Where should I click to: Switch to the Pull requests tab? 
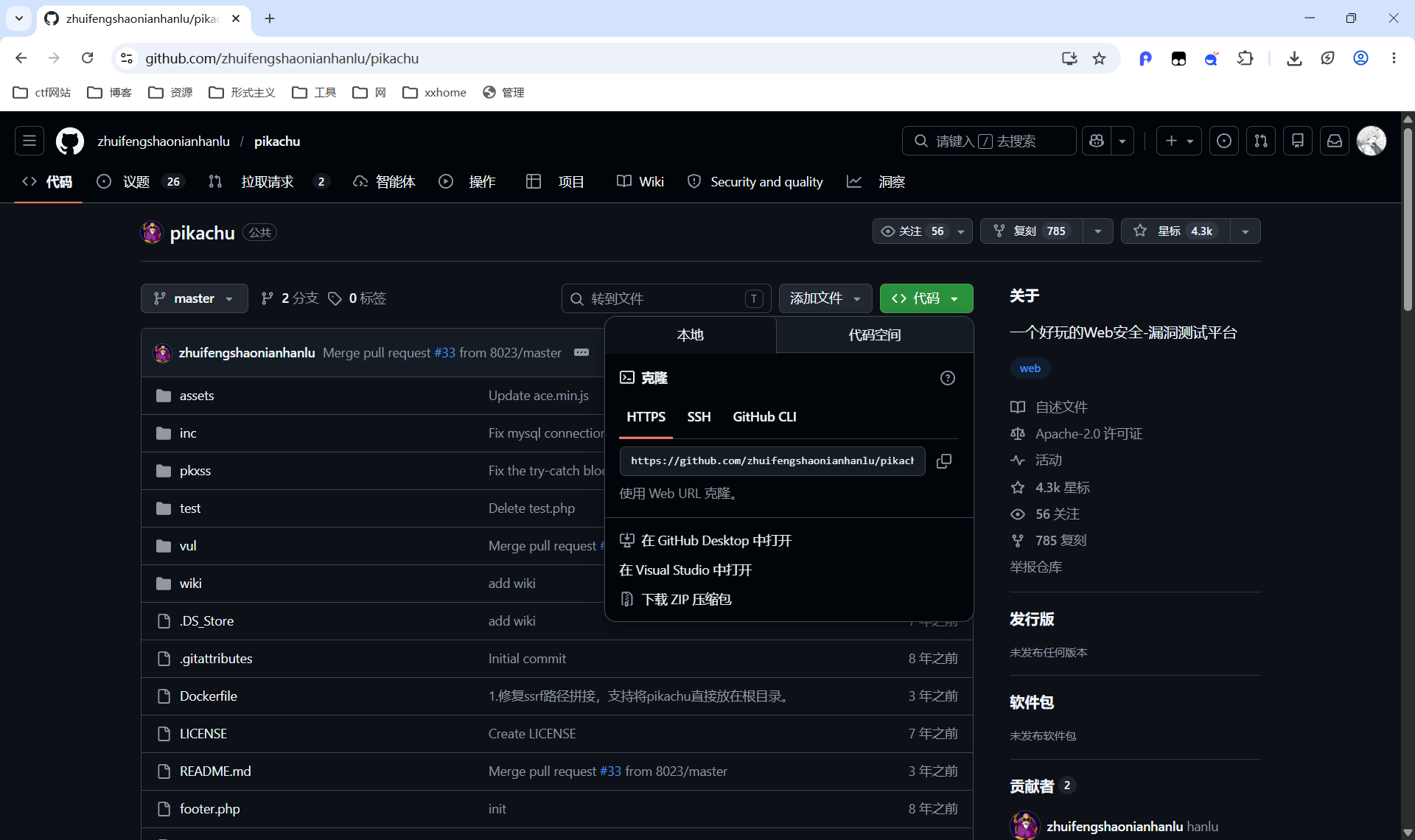(x=268, y=182)
